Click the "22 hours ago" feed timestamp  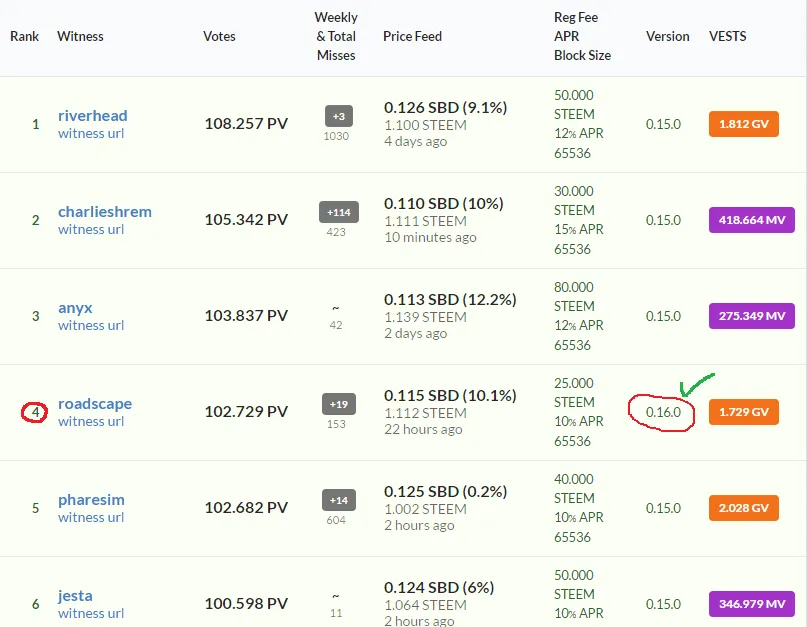click(423, 429)
